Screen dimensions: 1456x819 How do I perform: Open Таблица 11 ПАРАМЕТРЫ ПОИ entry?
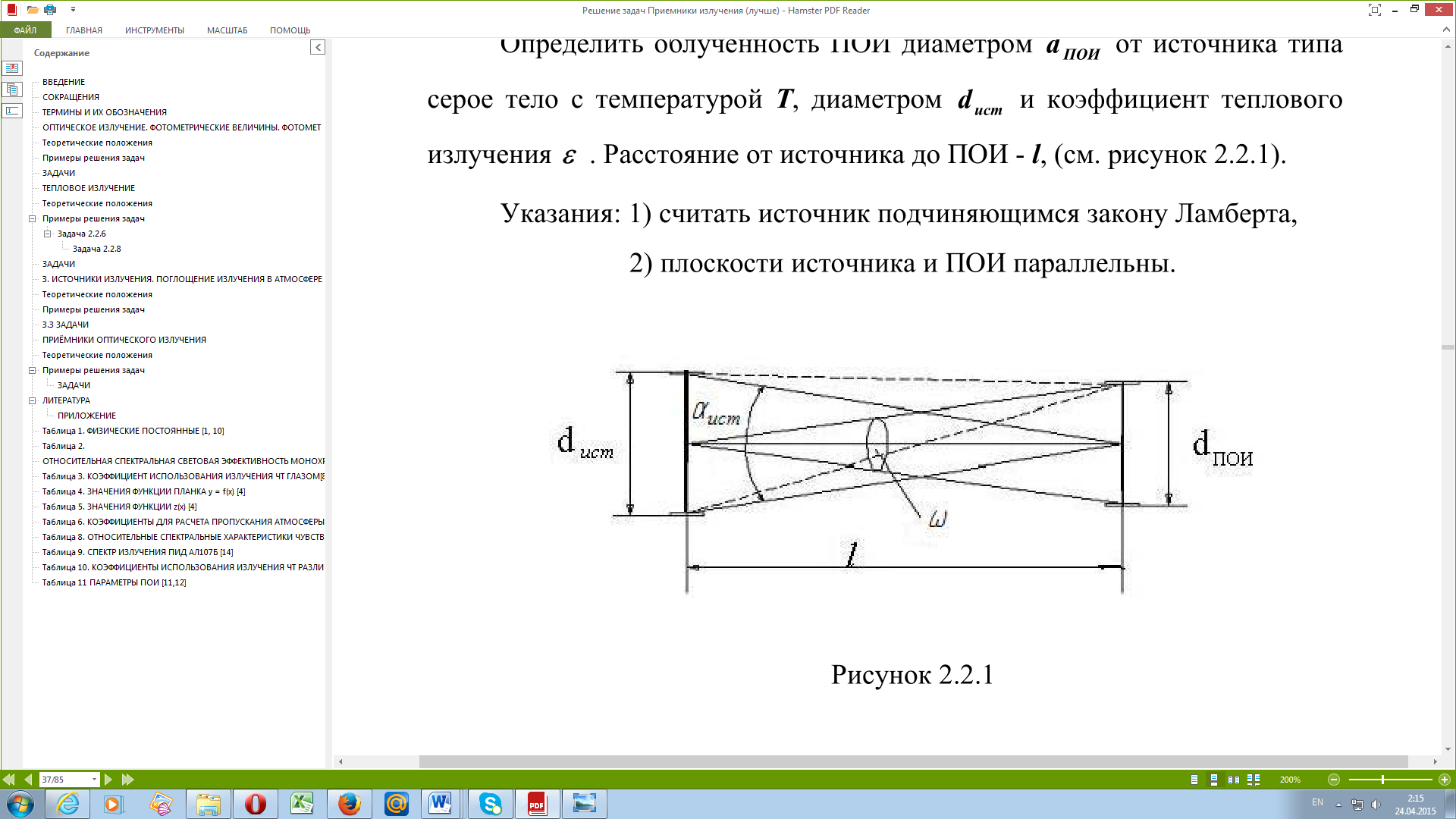115,582
